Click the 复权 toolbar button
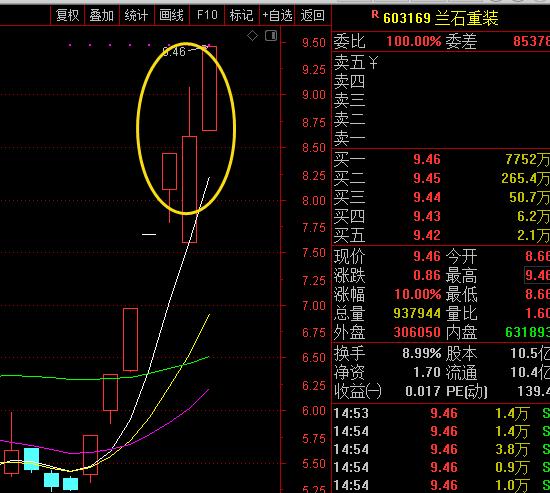This screenshot has width=550, height=493. [x=67, y=15]
